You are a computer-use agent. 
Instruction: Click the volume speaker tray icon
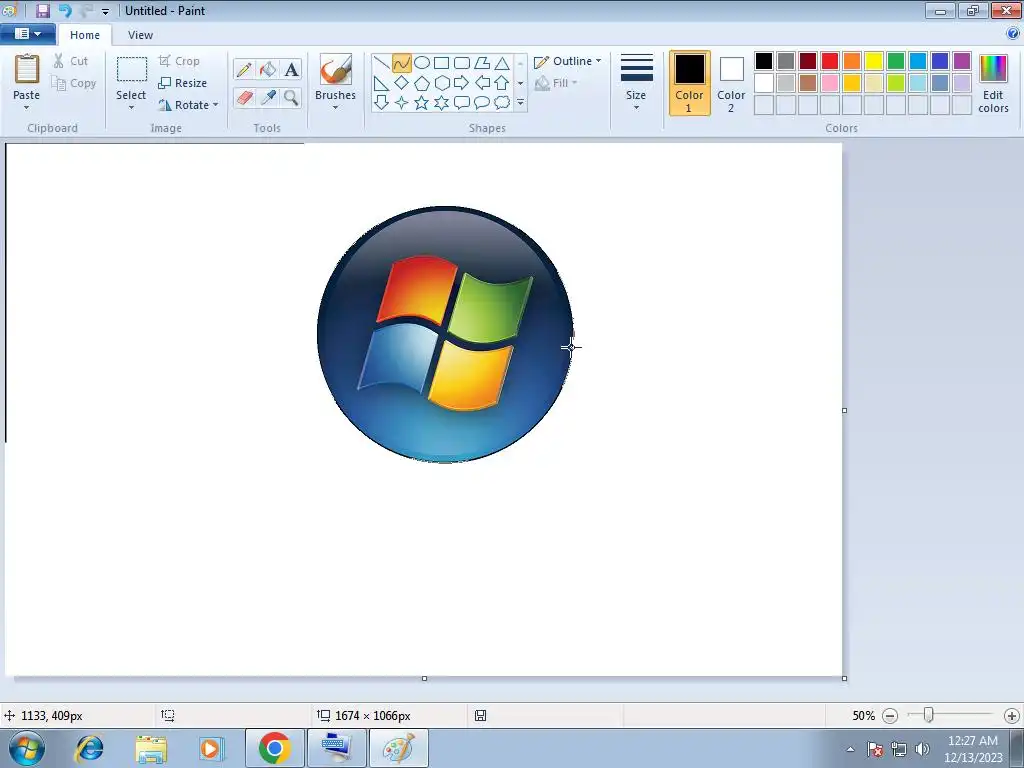click(922, 749)
